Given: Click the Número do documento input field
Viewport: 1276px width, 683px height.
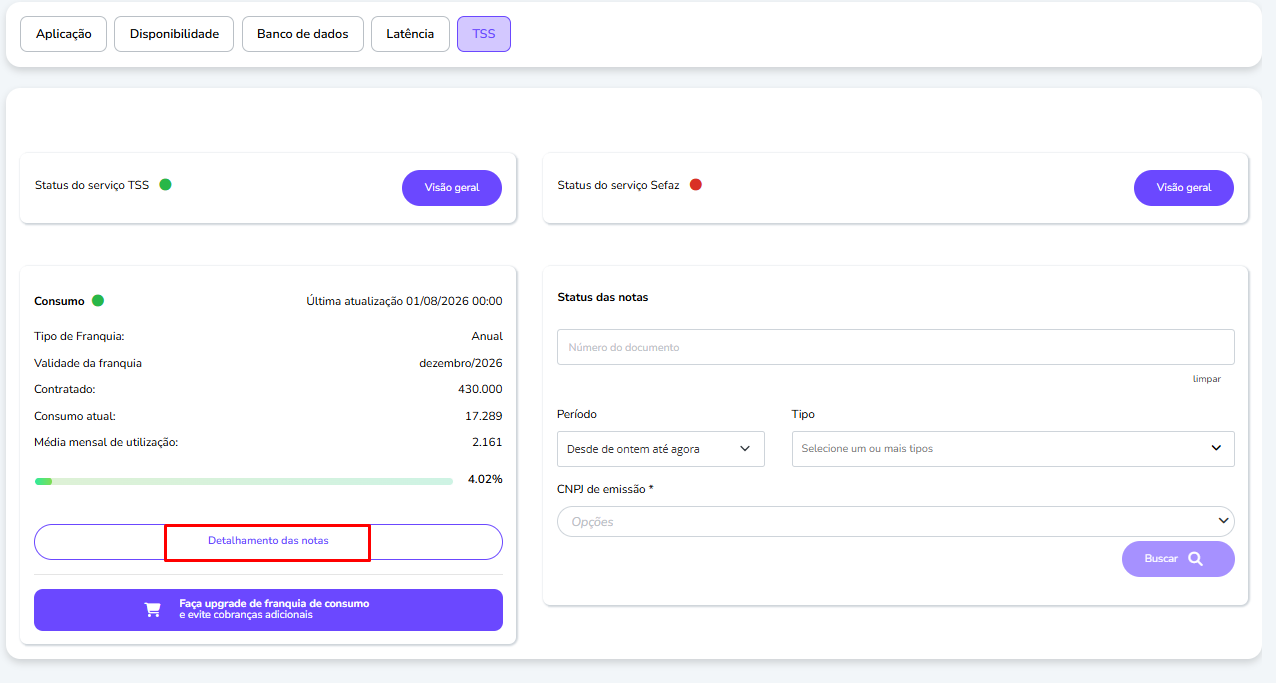Looking at the screenshot, I should pos(895,347).
